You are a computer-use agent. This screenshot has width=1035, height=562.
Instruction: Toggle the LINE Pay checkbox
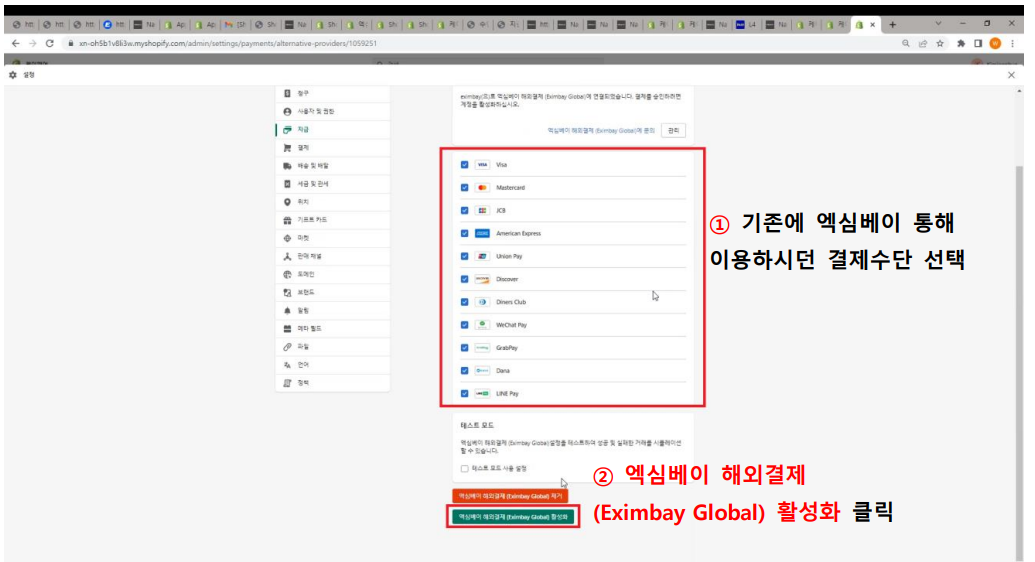click(x=465, y=394)
